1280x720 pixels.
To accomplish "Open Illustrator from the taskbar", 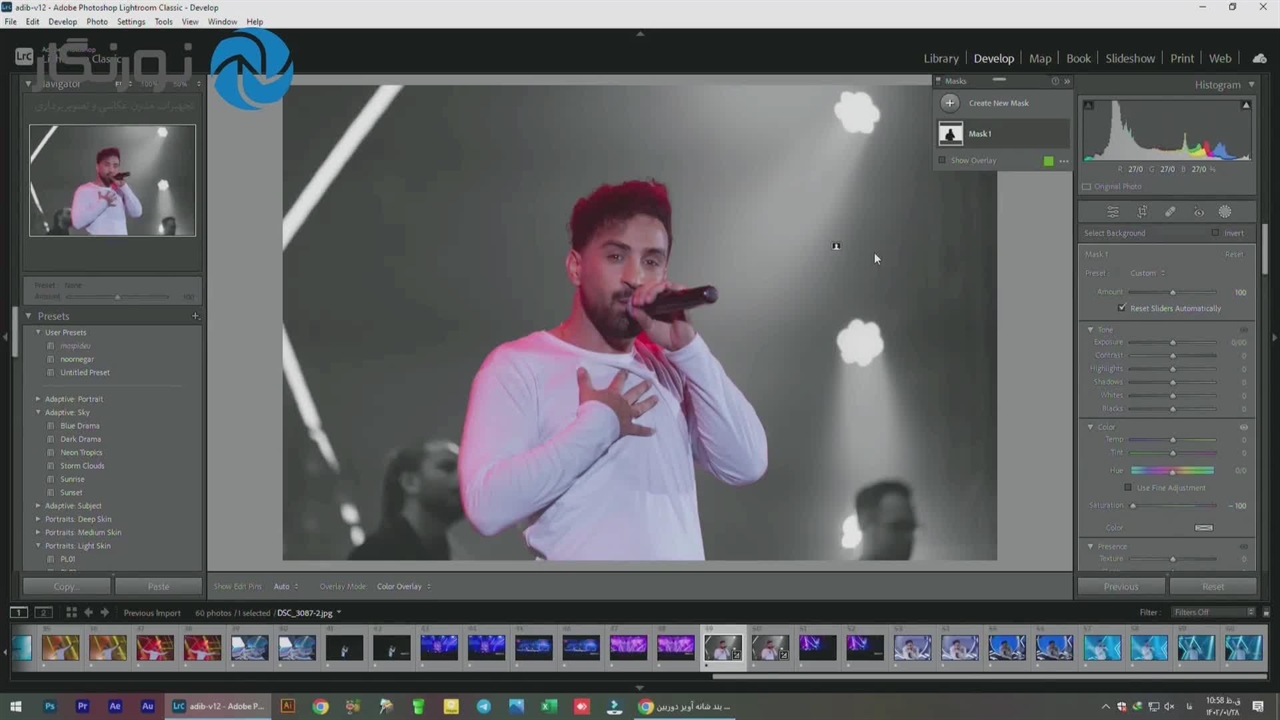I will [x=288, y=706].
